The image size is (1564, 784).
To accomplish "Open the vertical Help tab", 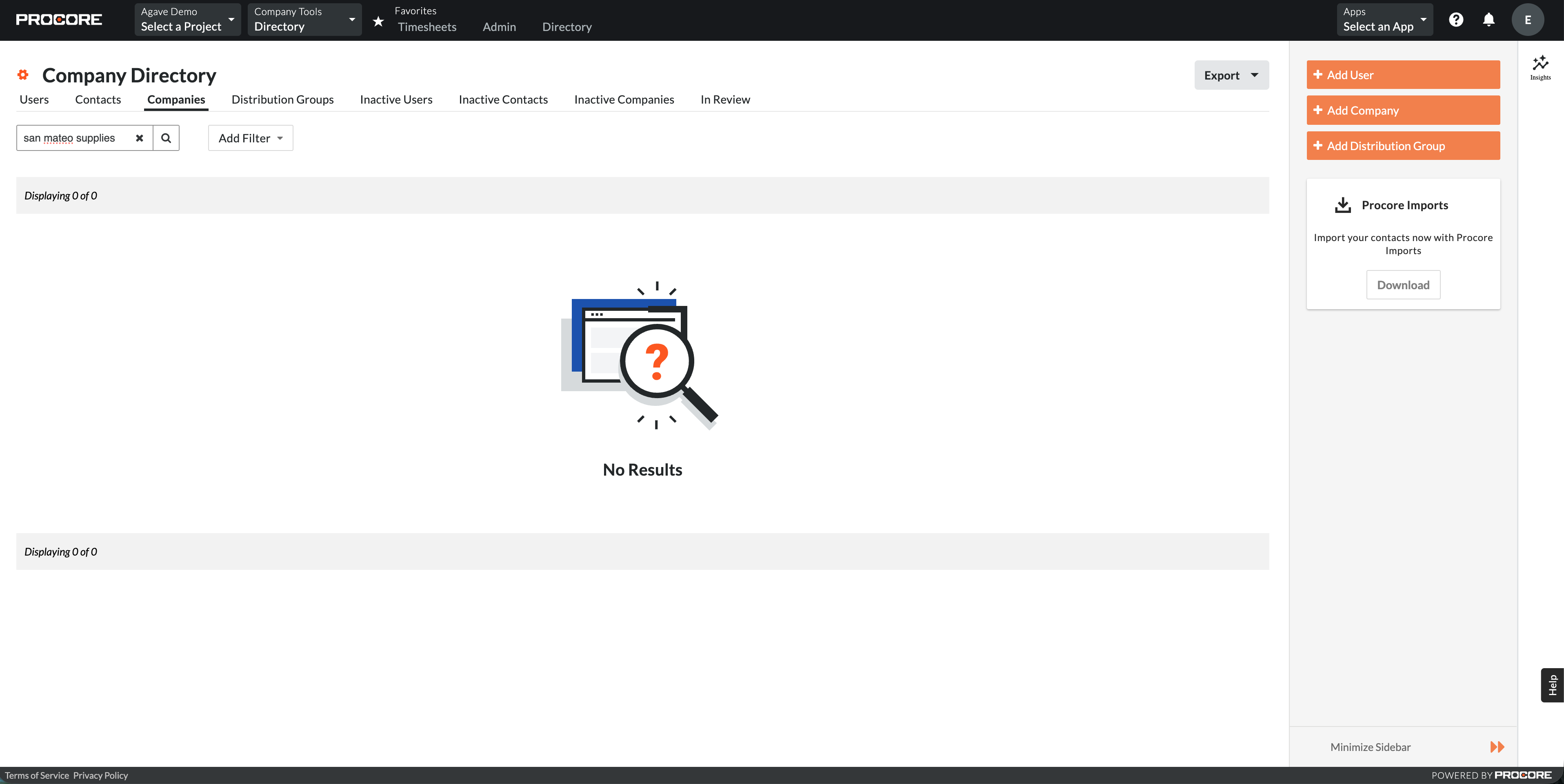I will (1553, 685).
